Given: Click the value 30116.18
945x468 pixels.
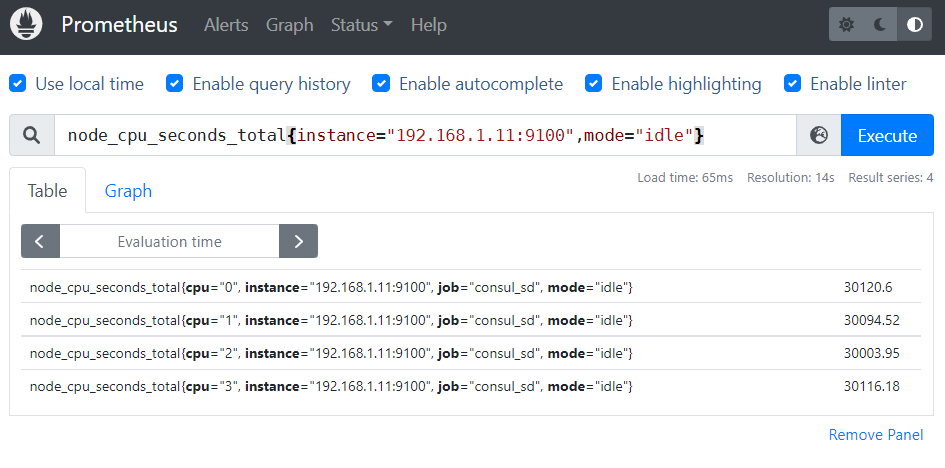Looking at the screenshot, I should point(871,387).
